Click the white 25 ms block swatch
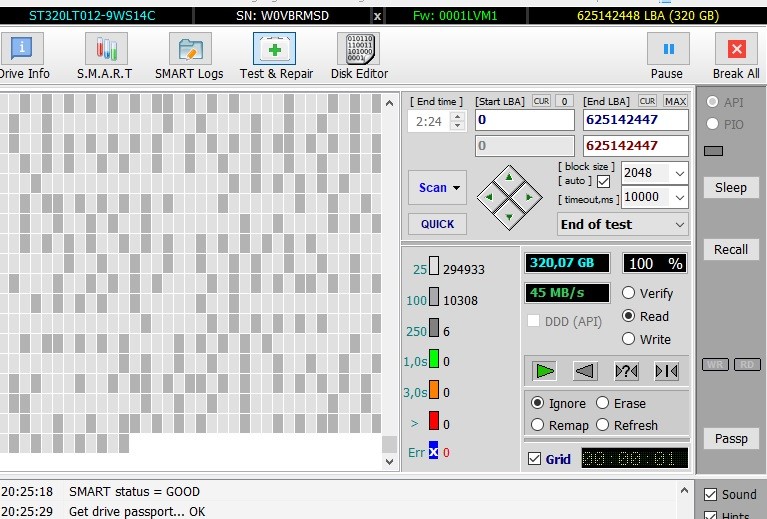 coord(434,266)
